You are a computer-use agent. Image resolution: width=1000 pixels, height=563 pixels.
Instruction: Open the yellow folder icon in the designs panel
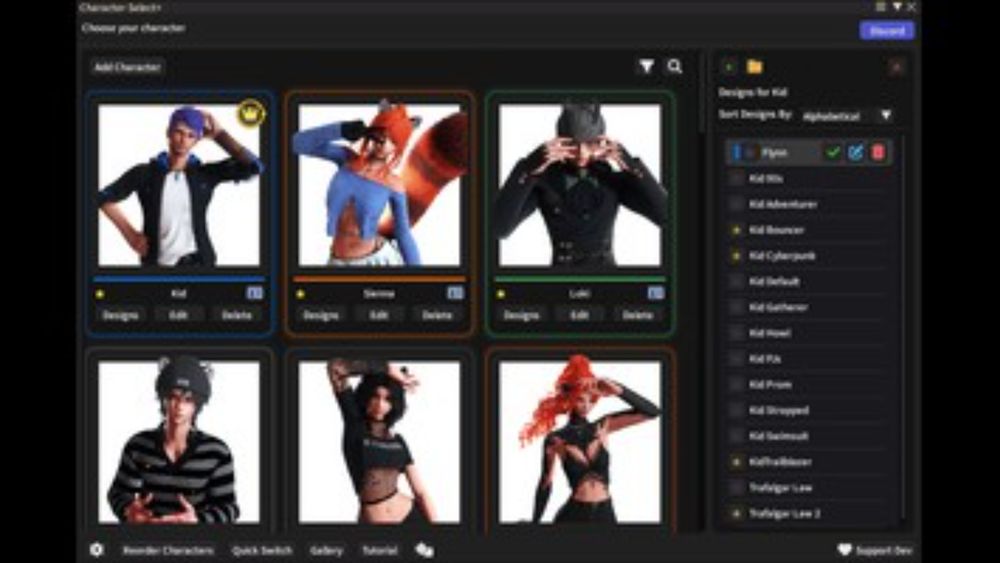754,66
